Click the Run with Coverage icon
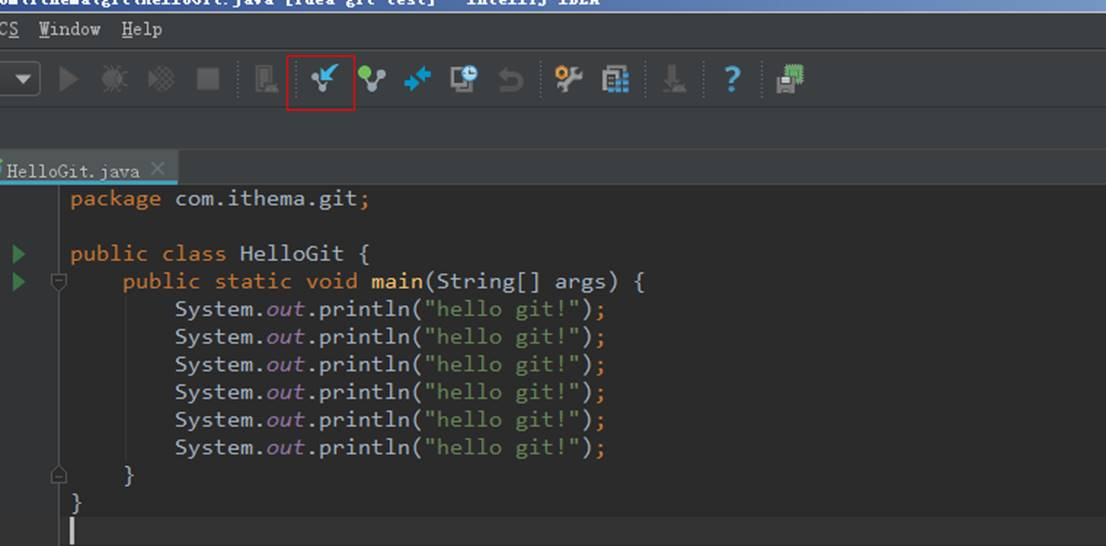Viewport: 1106px width, 546px height. [161, 79]
